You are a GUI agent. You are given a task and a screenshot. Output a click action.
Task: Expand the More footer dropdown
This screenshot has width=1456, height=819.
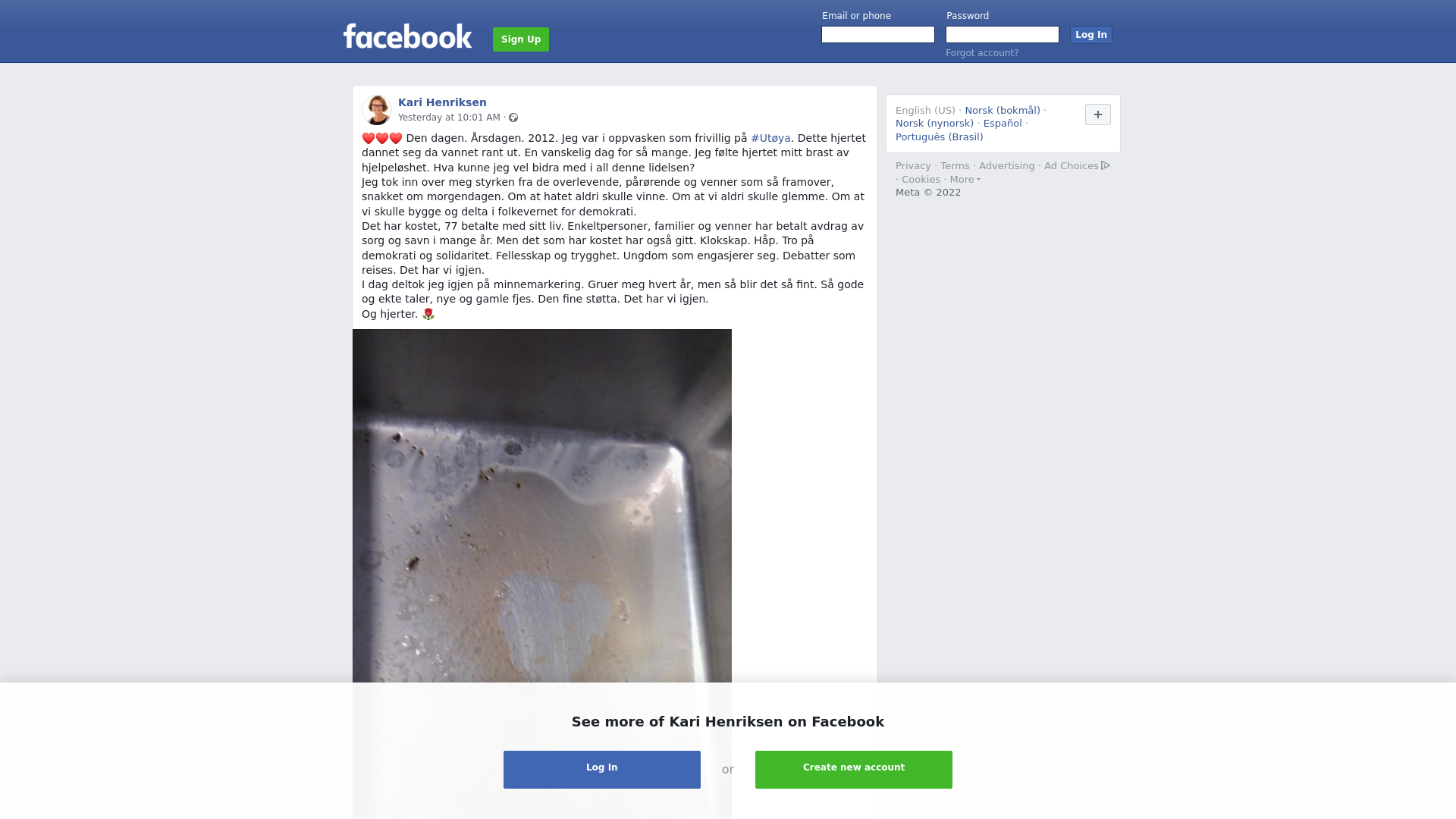click(965, 180)
